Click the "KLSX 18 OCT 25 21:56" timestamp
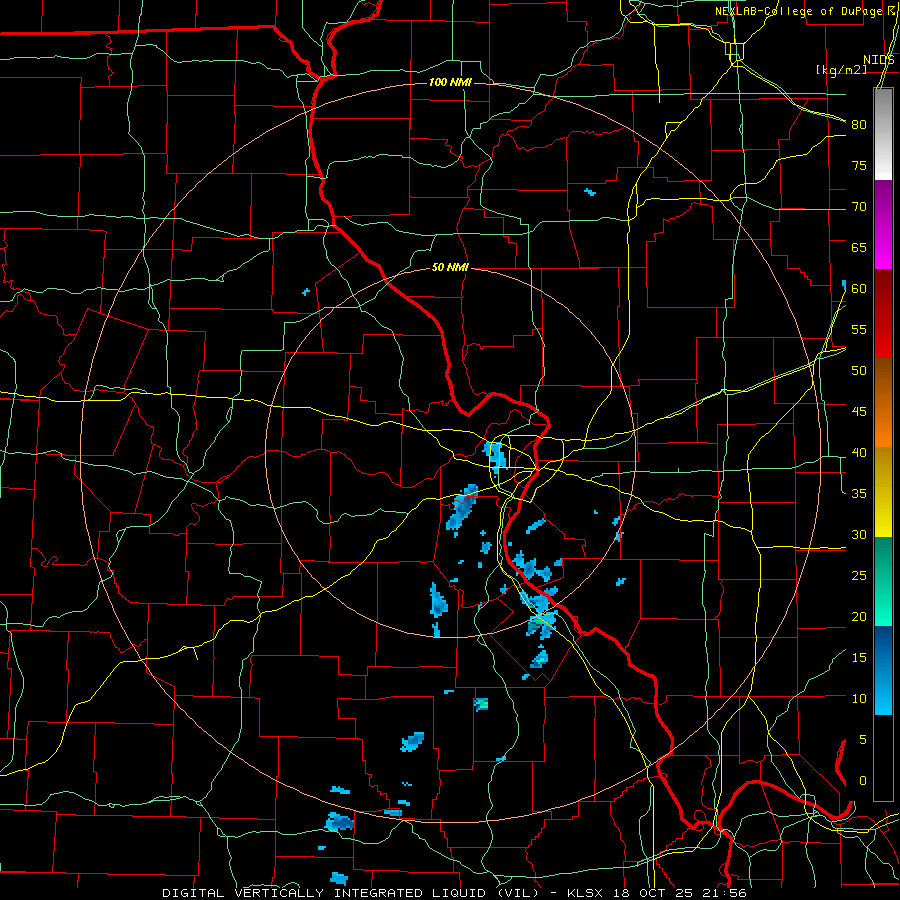 (657, 893)
